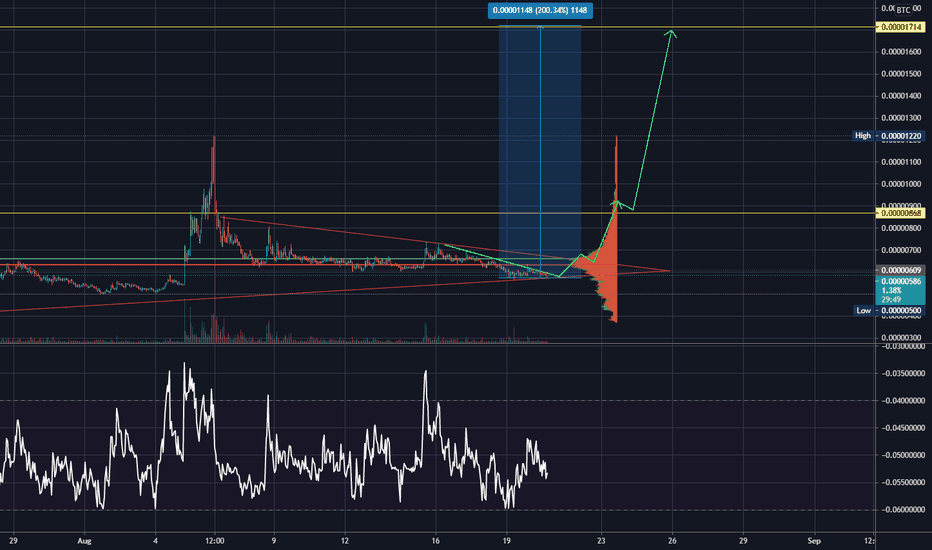The height and width of the screenshot is (550, 932).
Task: Click the -0.06000000 indicator axis value
Action: click(x=902, y=510)
